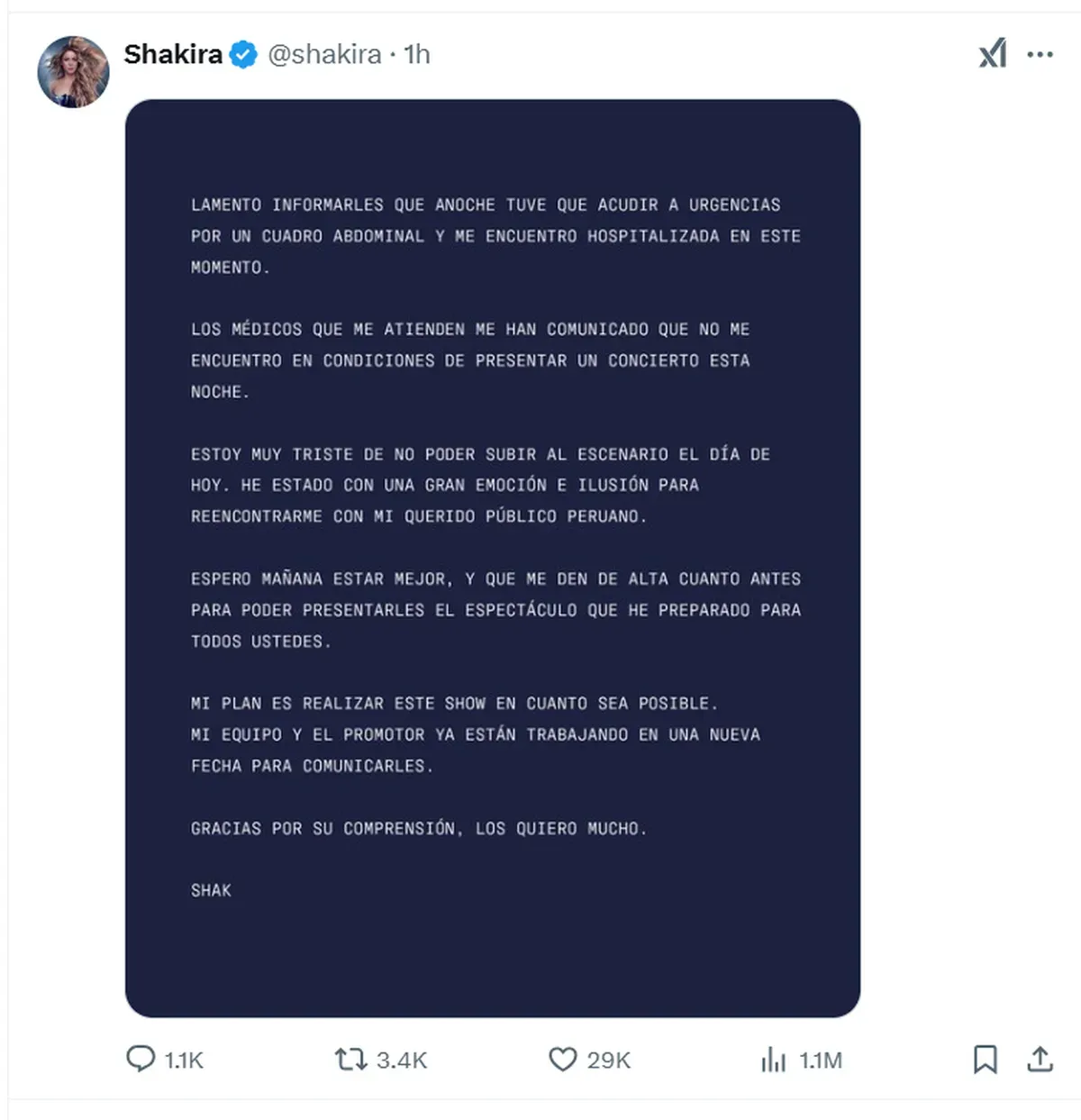Click the 1.1K replies count
This screenshot has height=1120, width=1081.
(184, 1061)
